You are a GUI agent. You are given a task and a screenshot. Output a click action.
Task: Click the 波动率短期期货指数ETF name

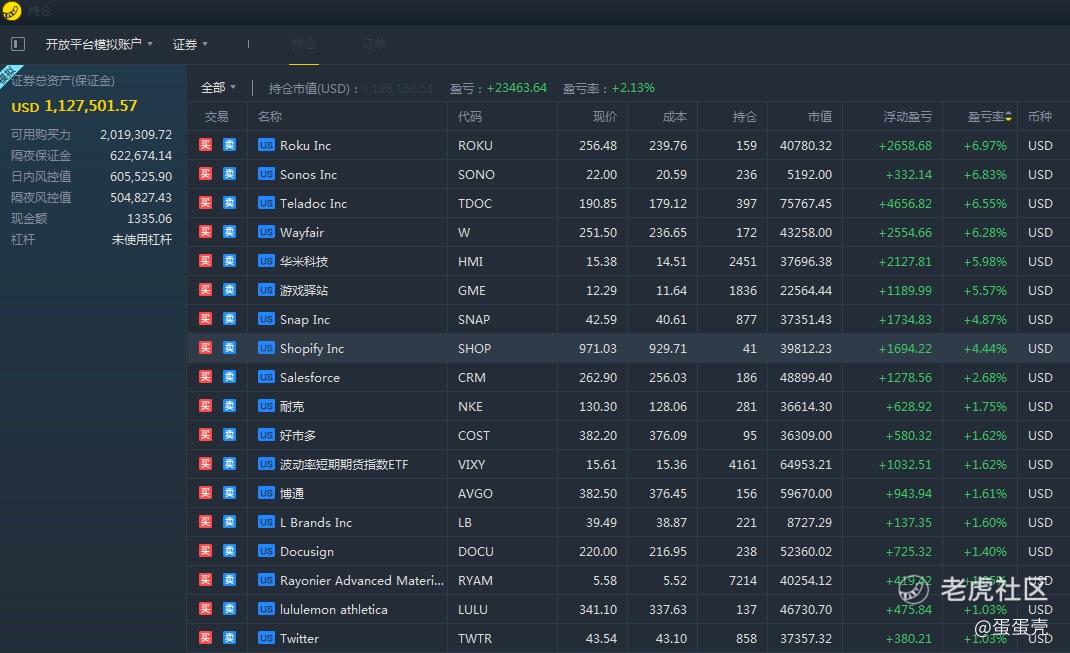pos(344,465)
